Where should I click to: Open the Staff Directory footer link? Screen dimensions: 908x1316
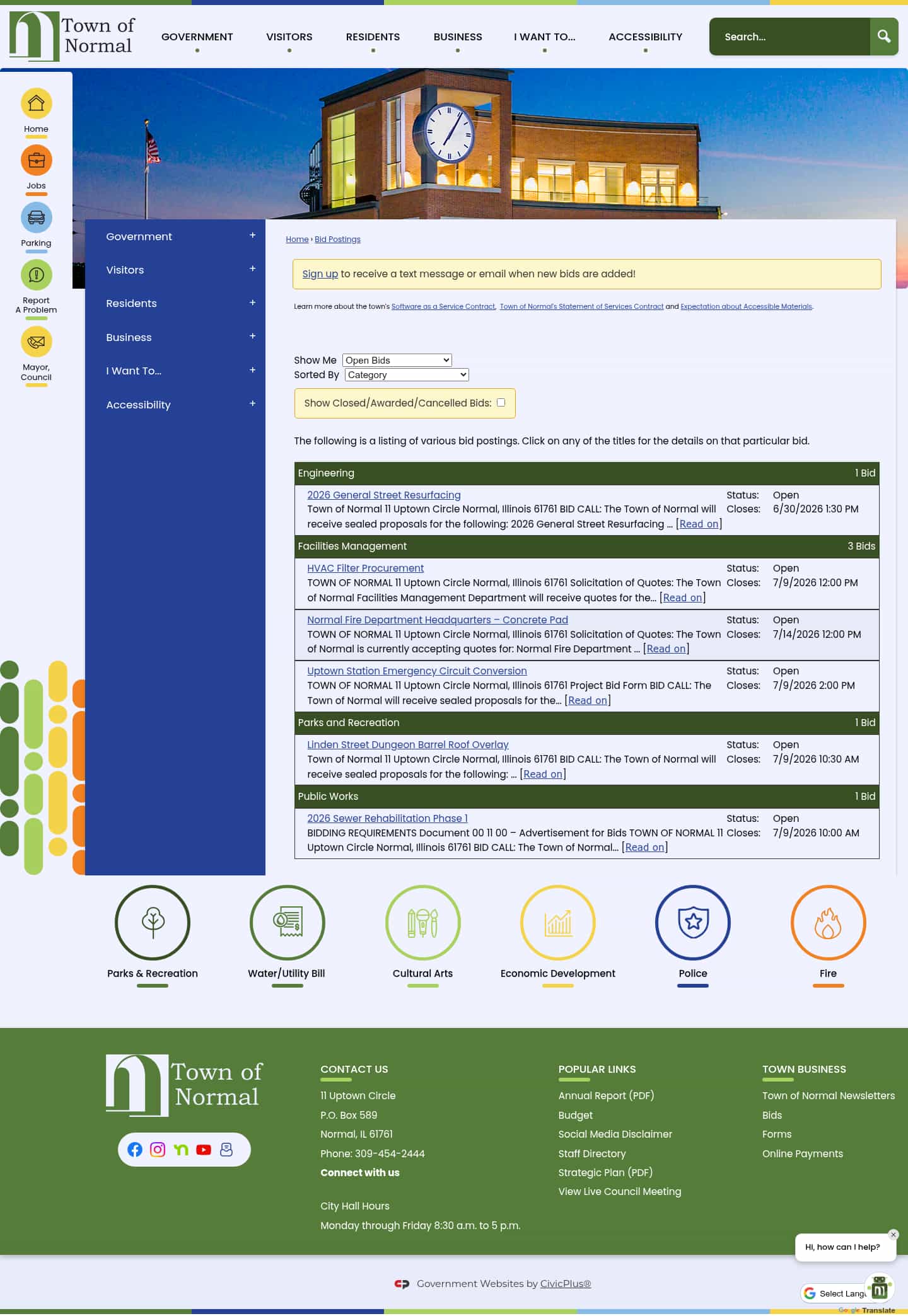[591, 1153]
